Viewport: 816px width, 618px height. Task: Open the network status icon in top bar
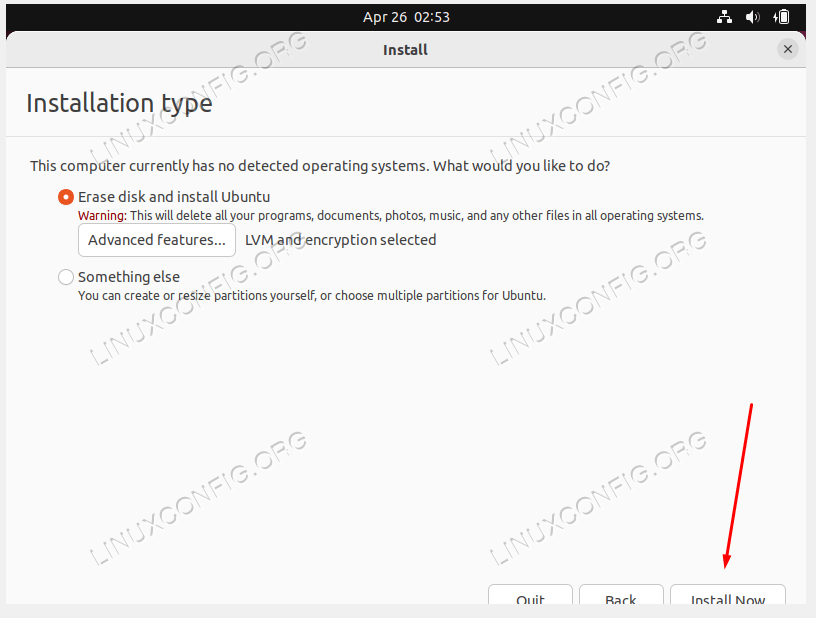(x=724, y=17)
